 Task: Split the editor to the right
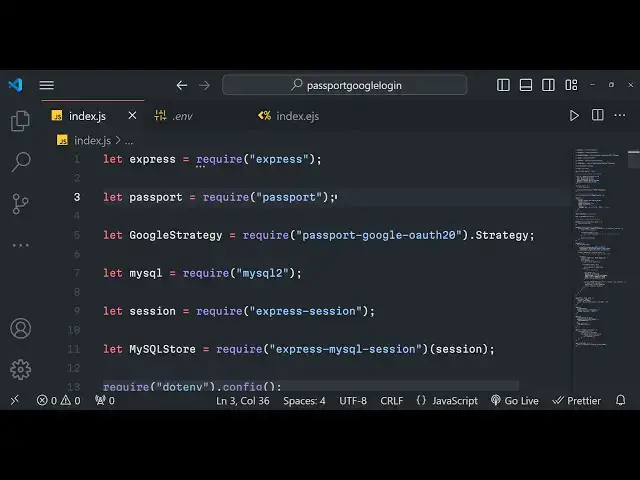coord(598,115)
